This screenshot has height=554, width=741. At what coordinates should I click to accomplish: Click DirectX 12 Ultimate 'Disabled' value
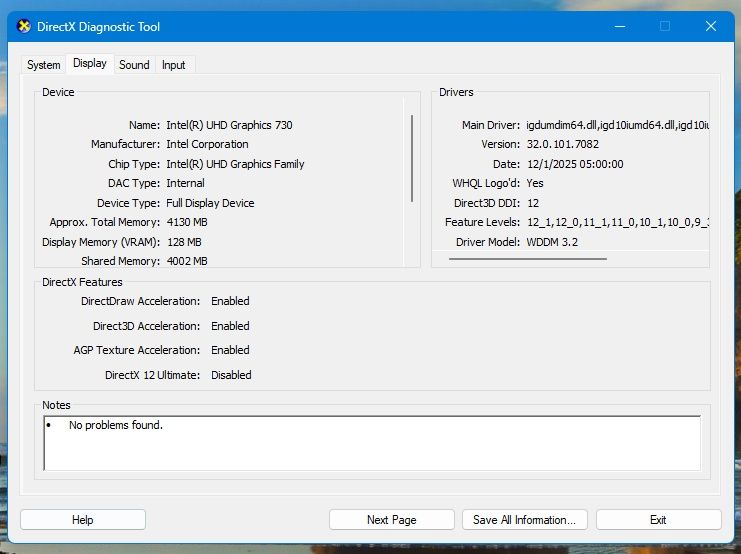[231, 375]
